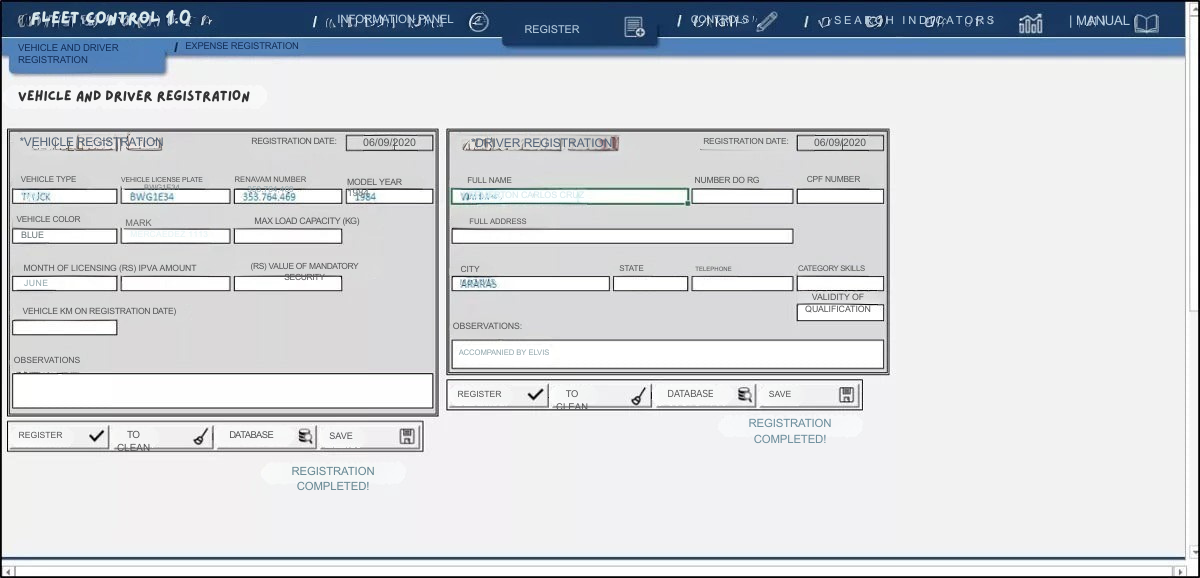
Task: Click the Register document icon in top bar
Action: tap(634, 28)
